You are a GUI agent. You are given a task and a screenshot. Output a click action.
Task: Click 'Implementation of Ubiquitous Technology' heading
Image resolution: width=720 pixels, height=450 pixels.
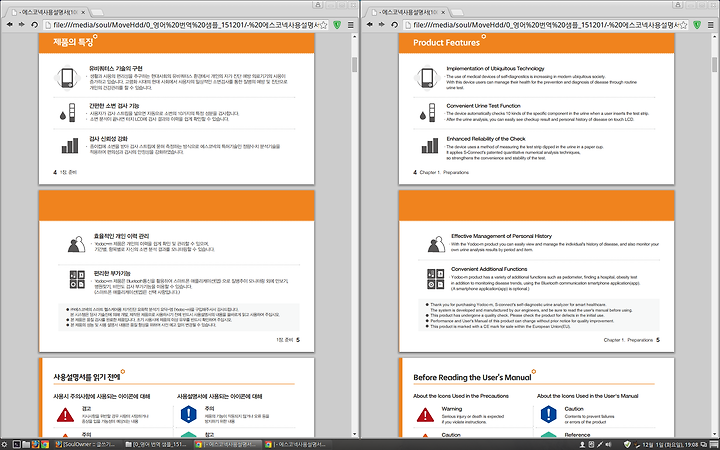coord(495,68)
